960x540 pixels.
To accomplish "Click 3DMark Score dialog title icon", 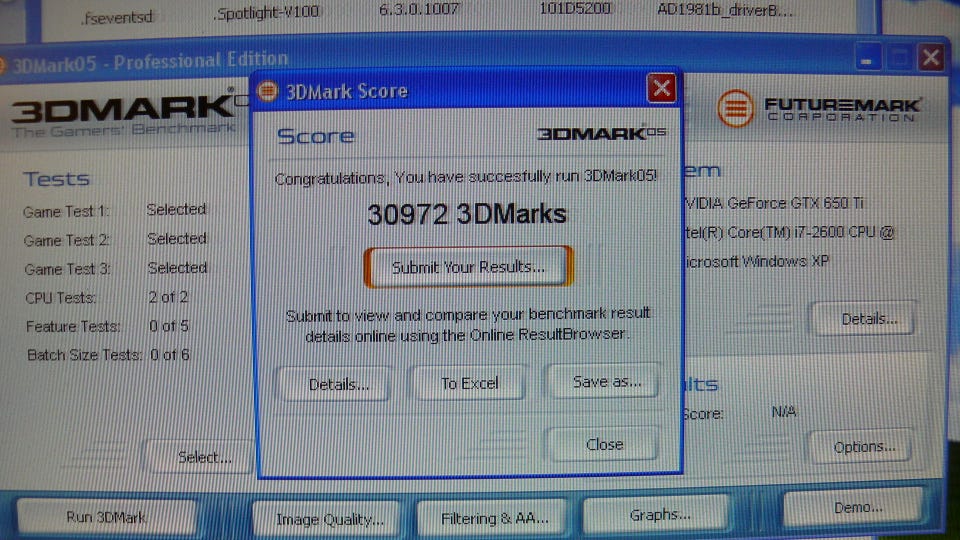I will (268, 91).
